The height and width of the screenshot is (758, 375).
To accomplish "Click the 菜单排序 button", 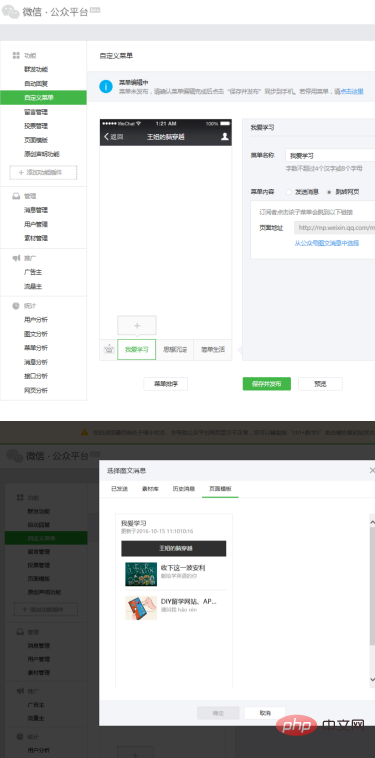I will pos(166,384).
